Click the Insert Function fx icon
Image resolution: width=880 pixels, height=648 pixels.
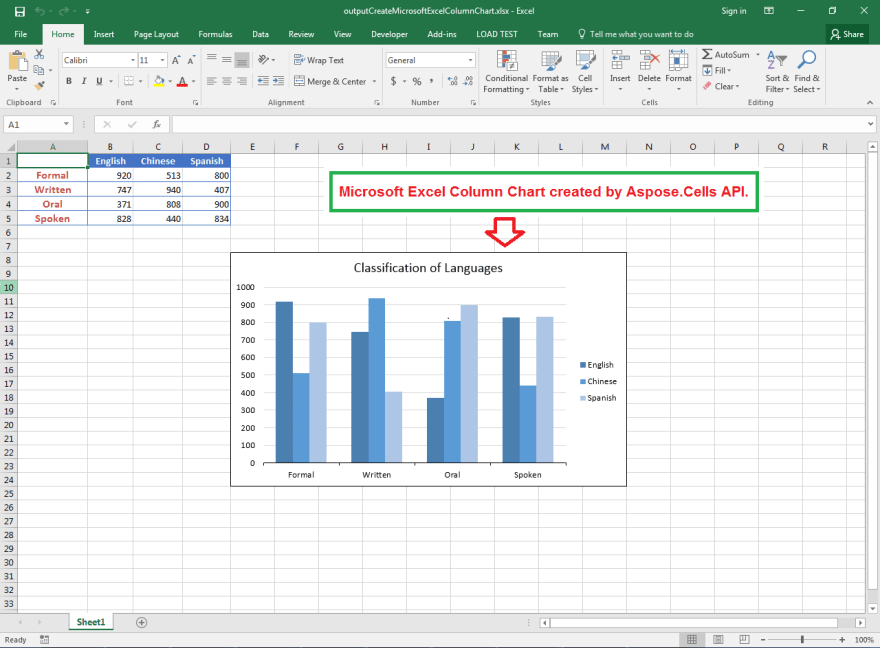[157, 124]
